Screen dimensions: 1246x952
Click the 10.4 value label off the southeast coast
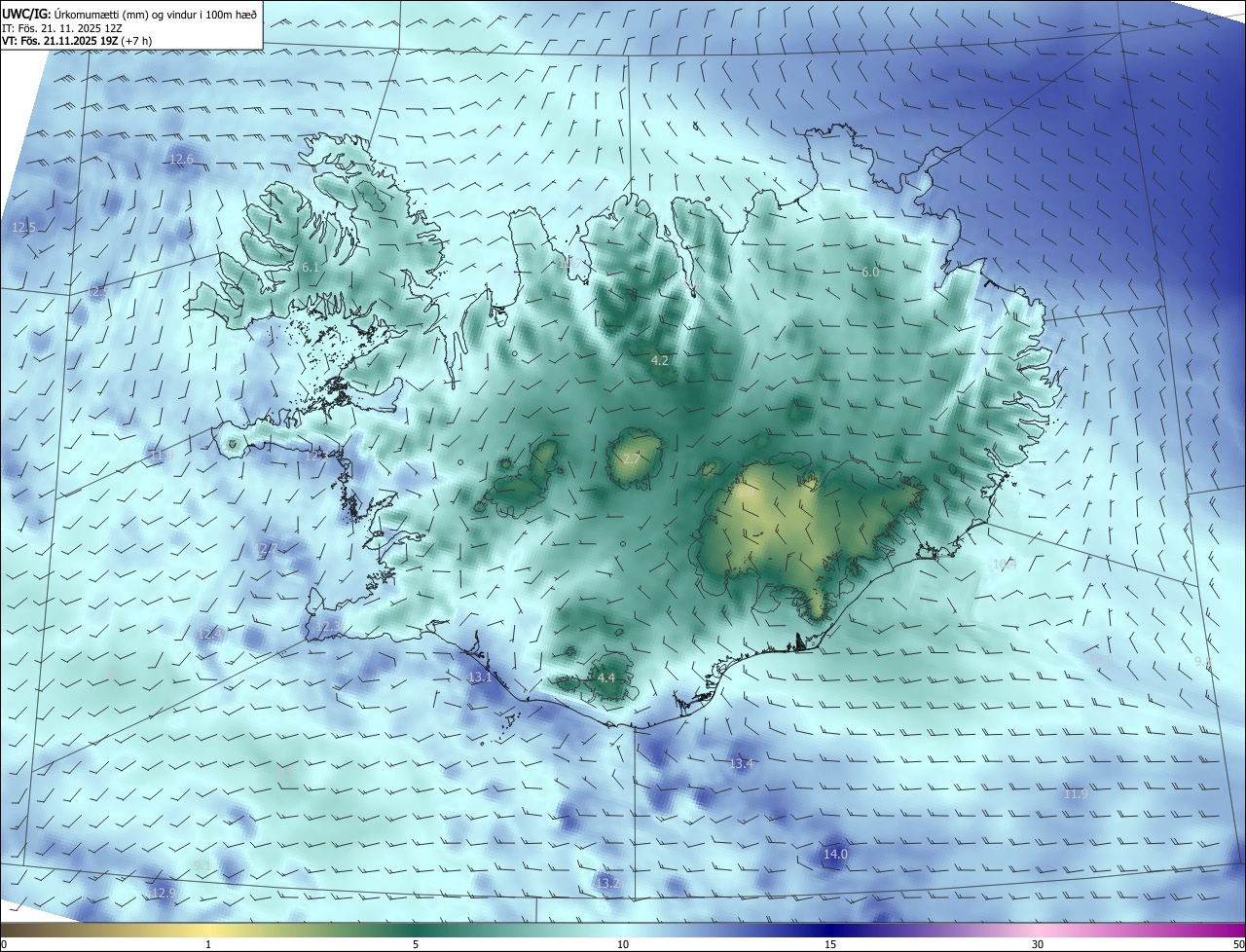tap(1004, 565)
